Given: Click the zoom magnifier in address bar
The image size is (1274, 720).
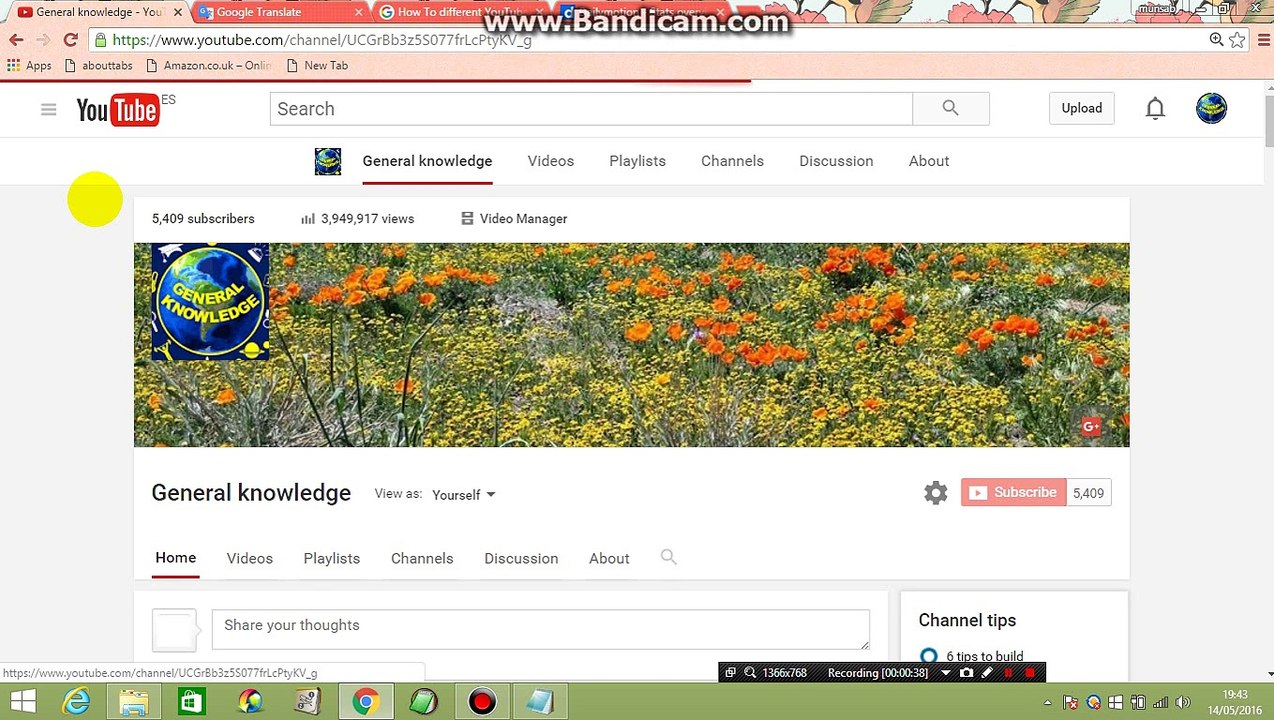Looking at the screenshot, I should point(1216,40).
